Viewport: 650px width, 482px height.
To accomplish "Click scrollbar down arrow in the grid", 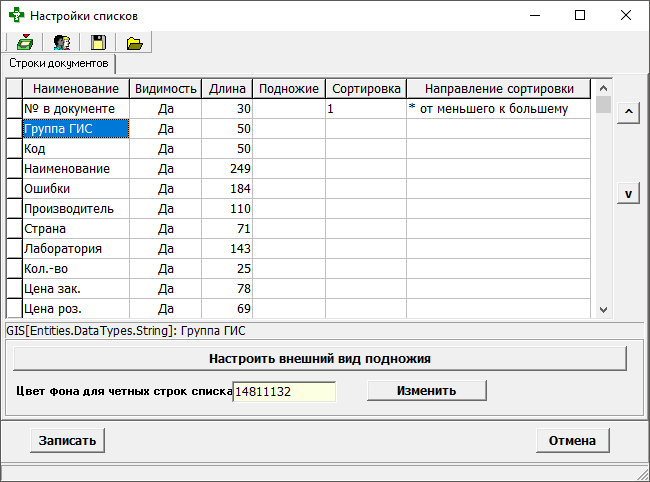I will [602, 310].
